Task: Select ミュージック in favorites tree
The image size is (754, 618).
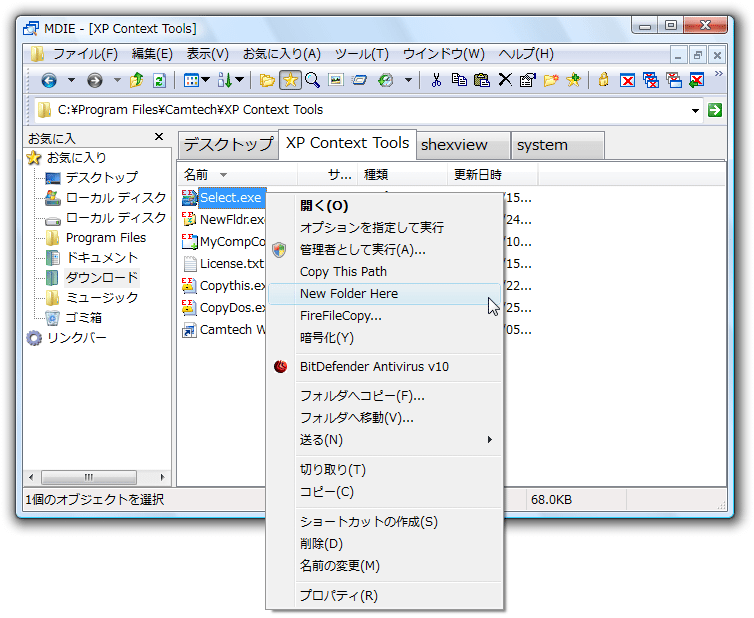Action: (102, 298)
